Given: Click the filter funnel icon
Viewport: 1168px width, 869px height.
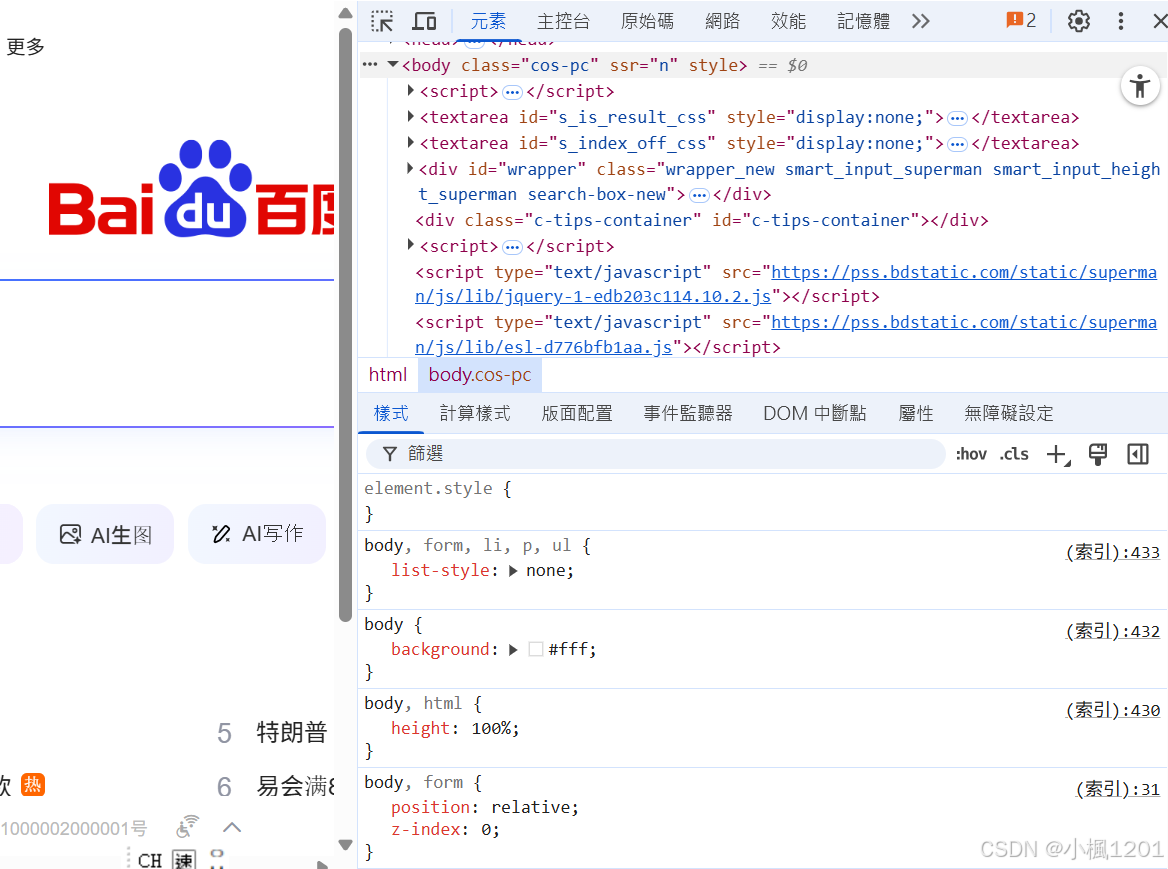Looking at the screenshot, I should (x=390, y=453).
